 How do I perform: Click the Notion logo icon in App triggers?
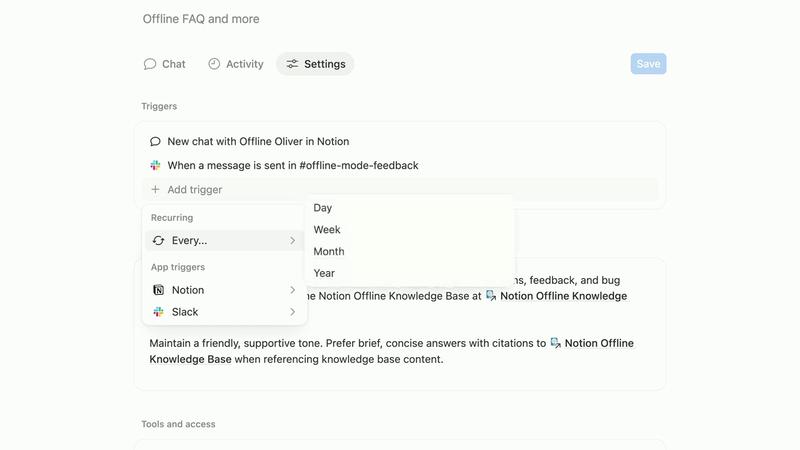(158, 290)
